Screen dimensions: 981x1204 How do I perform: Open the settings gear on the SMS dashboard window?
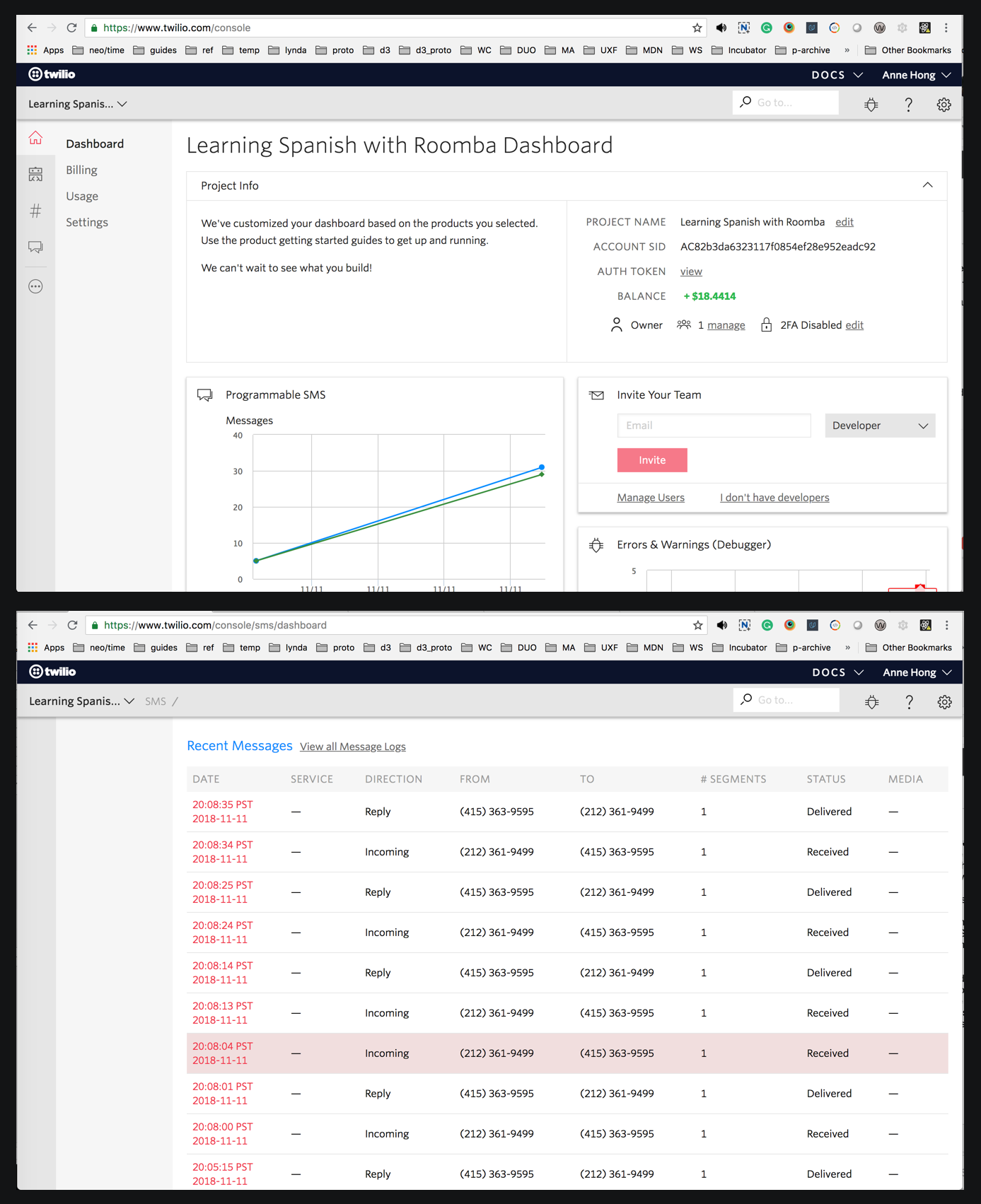944,702
